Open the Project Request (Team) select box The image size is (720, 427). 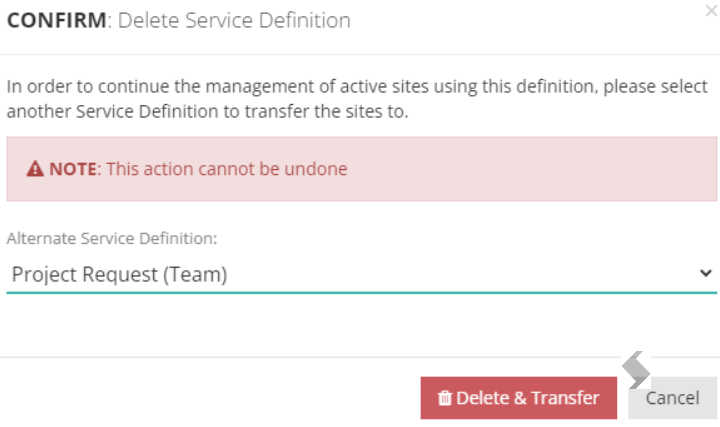click(361, 275)
